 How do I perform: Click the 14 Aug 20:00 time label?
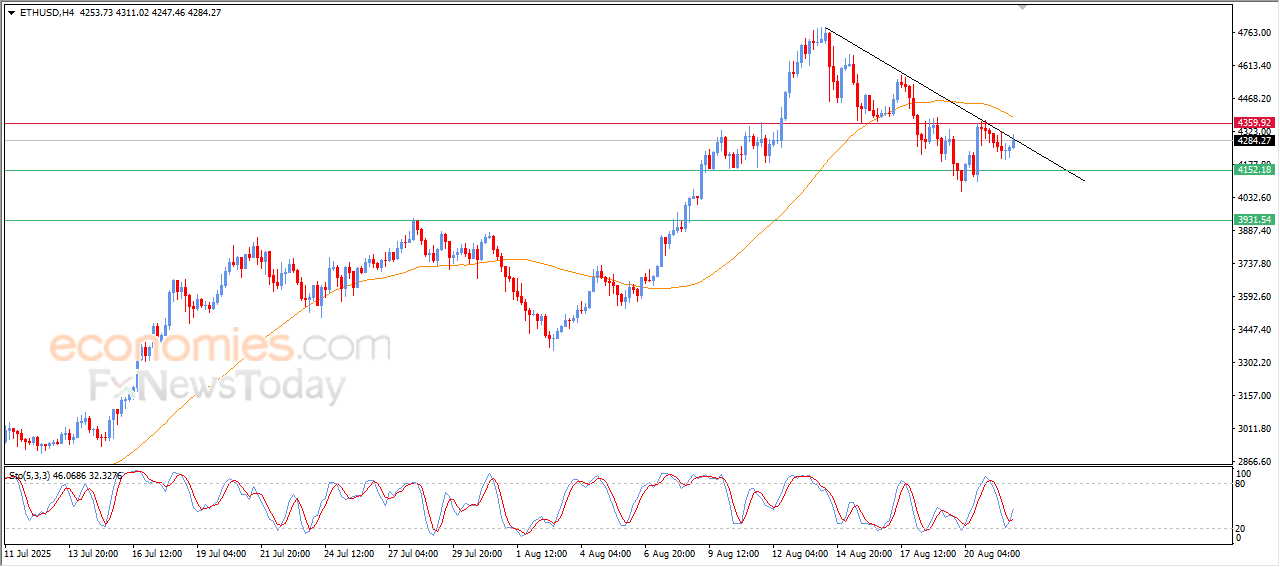pos(862,553)
